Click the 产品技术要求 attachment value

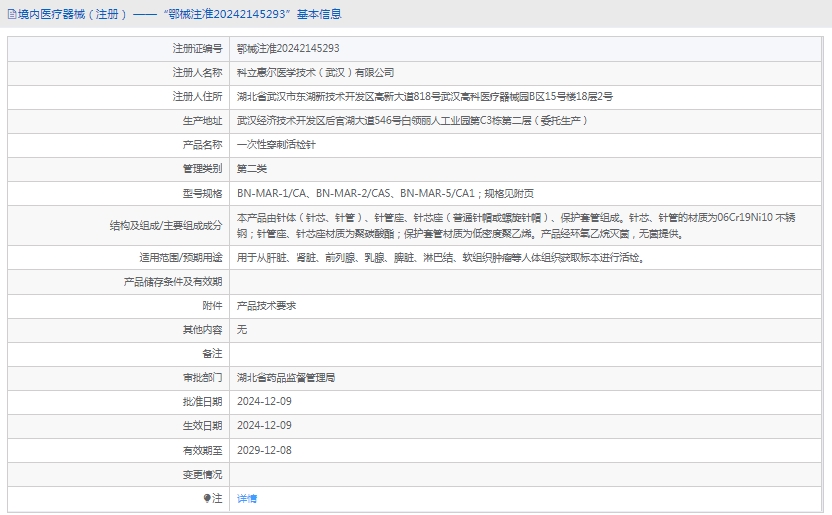(x=266, y=305)
